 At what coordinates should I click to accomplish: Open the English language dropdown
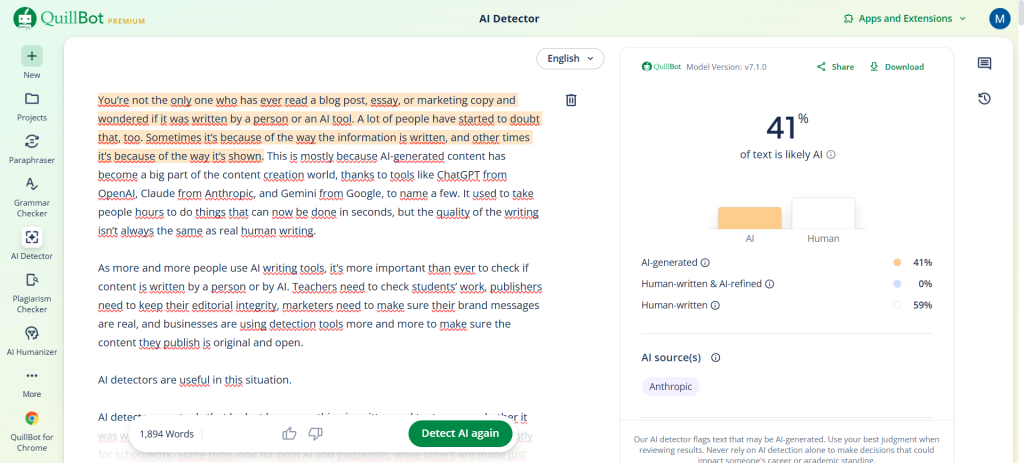pos(570,58)
